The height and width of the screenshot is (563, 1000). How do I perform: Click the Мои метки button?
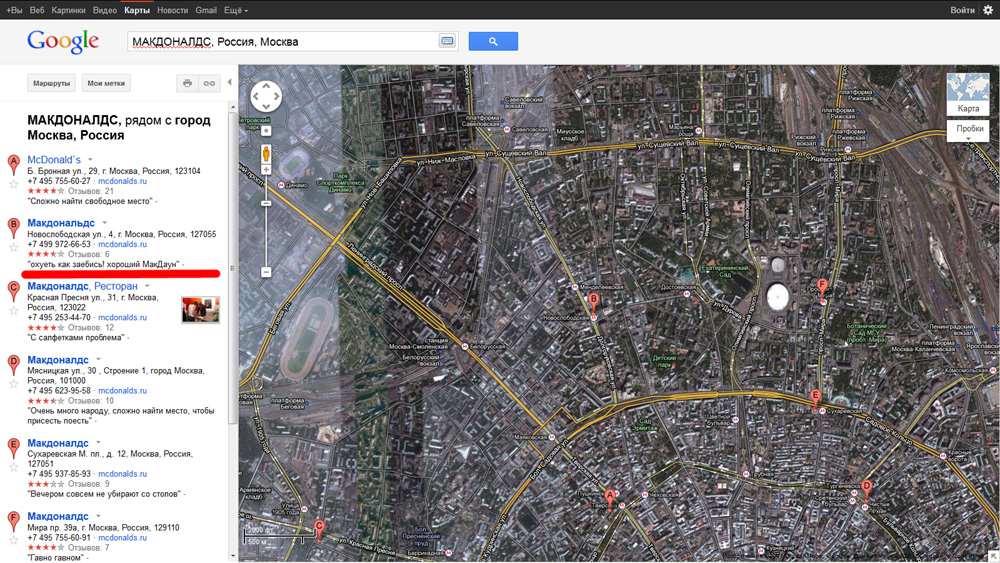(x=106, y=83)
